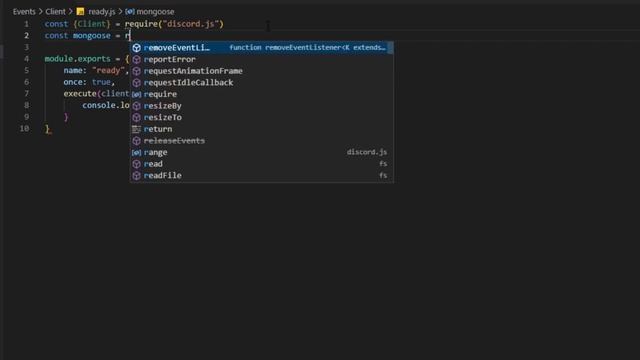Click line number 10 in gutter
640x360 pixels.
point(24,129)
